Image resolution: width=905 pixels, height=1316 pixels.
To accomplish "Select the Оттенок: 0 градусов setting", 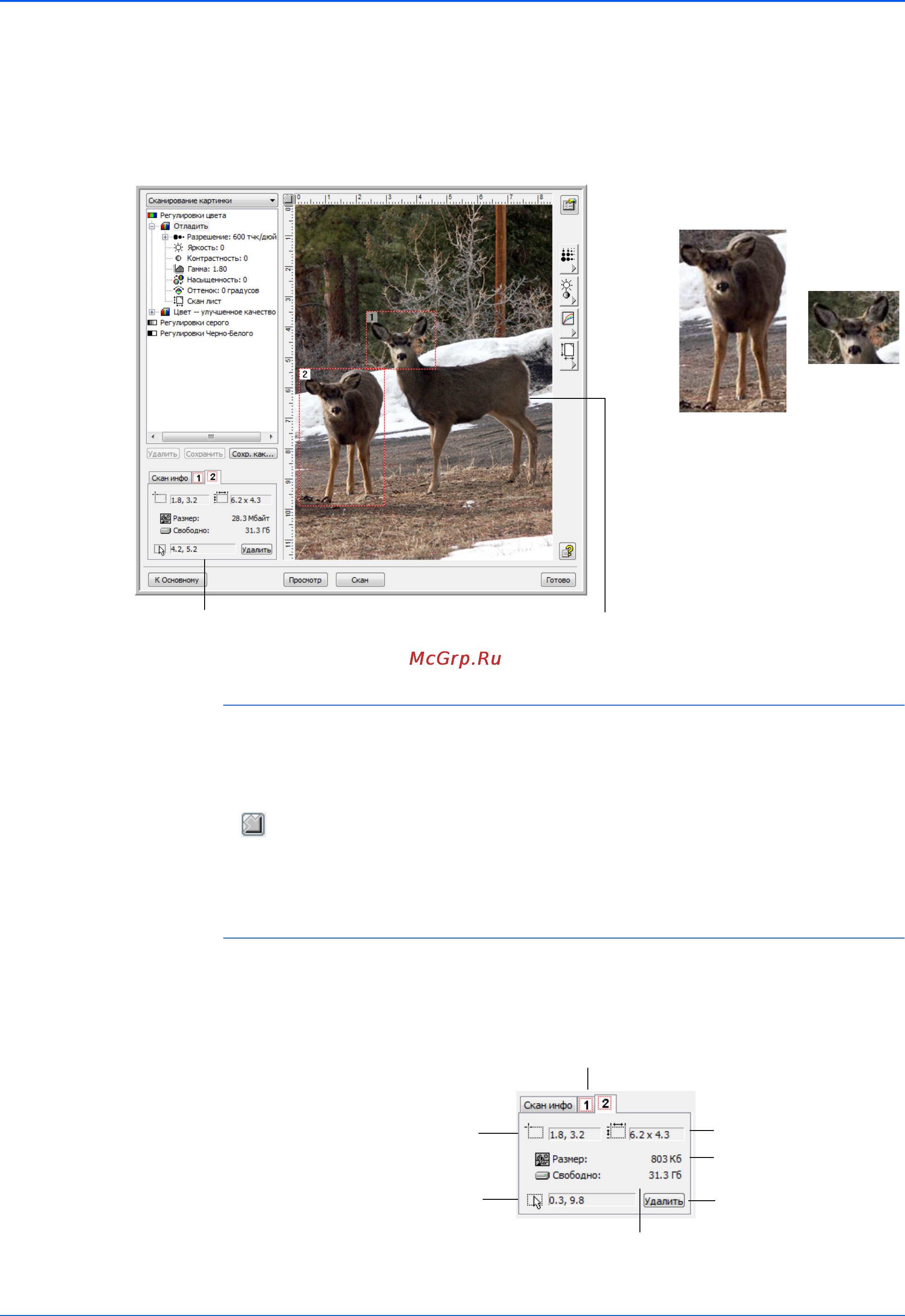I will pyautogui.click(x=223, y=291).
